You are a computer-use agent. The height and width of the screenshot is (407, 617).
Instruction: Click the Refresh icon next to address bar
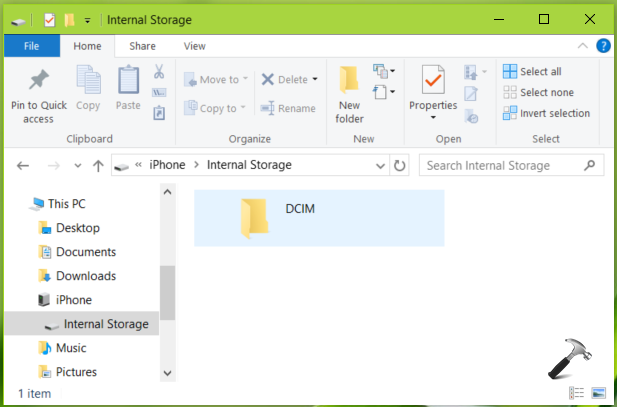pos(399,165)
